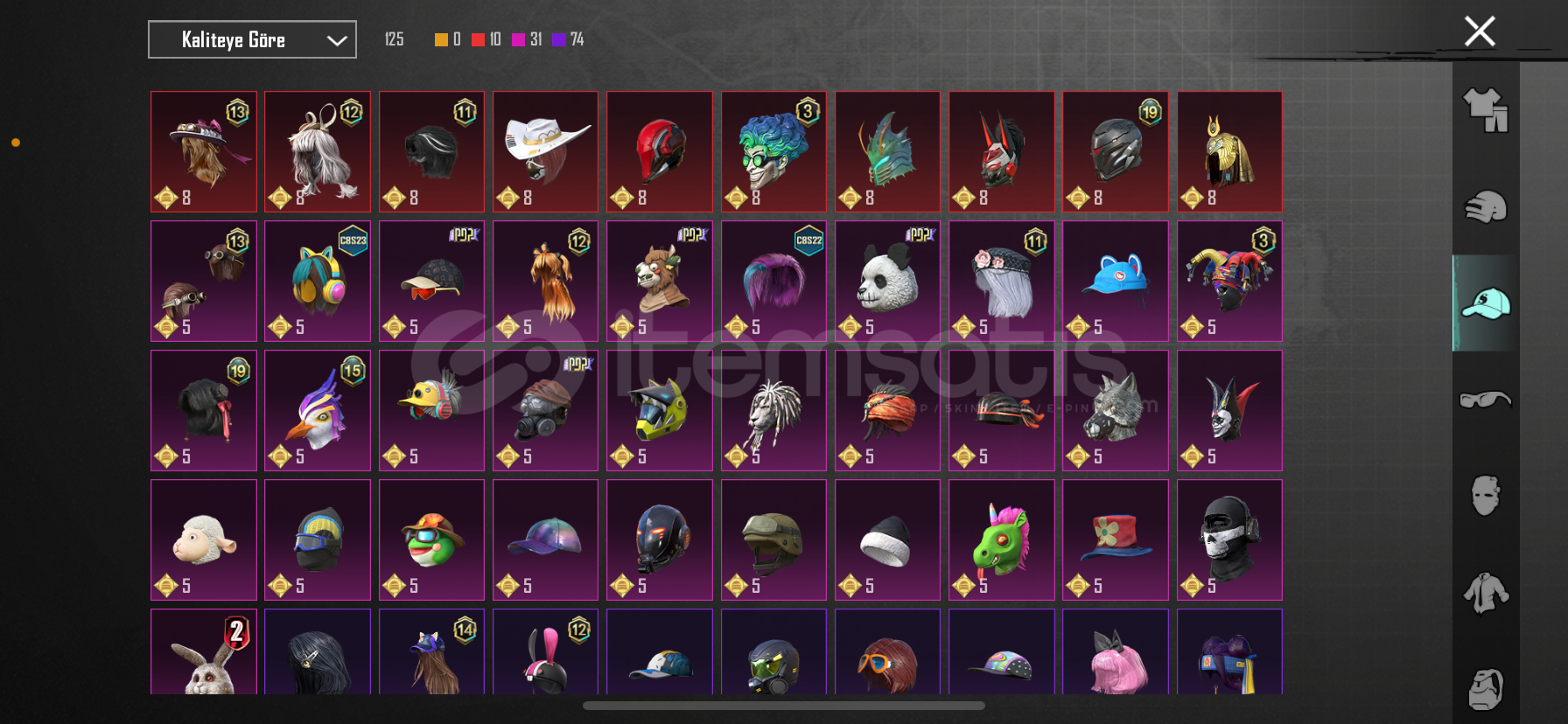Pick the blue cat-ear cap
1568x724 pixels.
[1115, 281]
